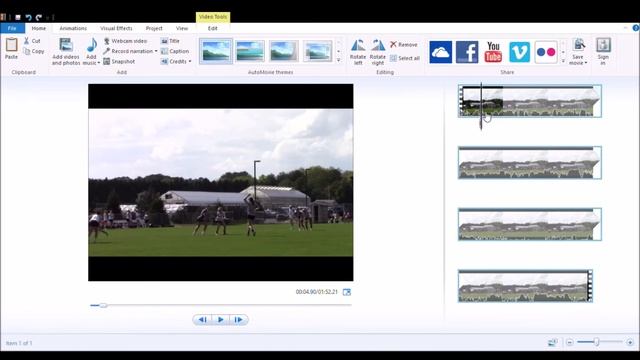Image resolution: width=640 pixels, height=360 pixels.
Task: Step to the previous frame
Action: point(202,320)
